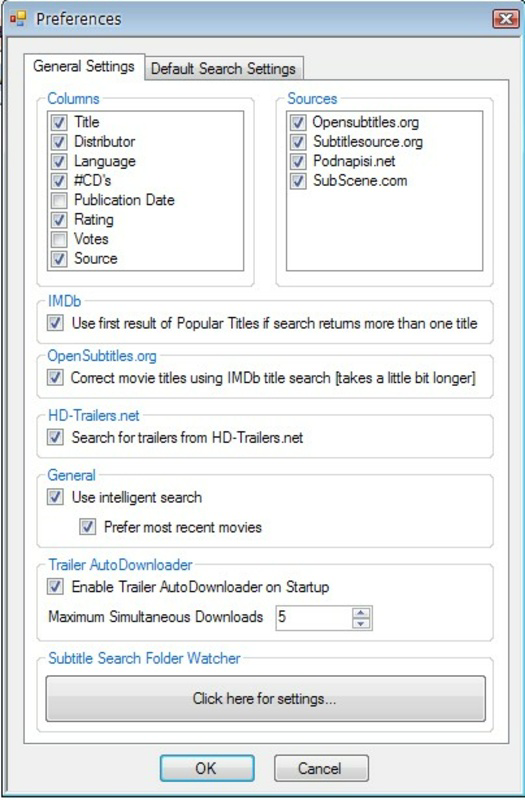Toggle the SubScene.com source checkbox
The height and width of the screenshot is (800, 525).
(298, 181)
